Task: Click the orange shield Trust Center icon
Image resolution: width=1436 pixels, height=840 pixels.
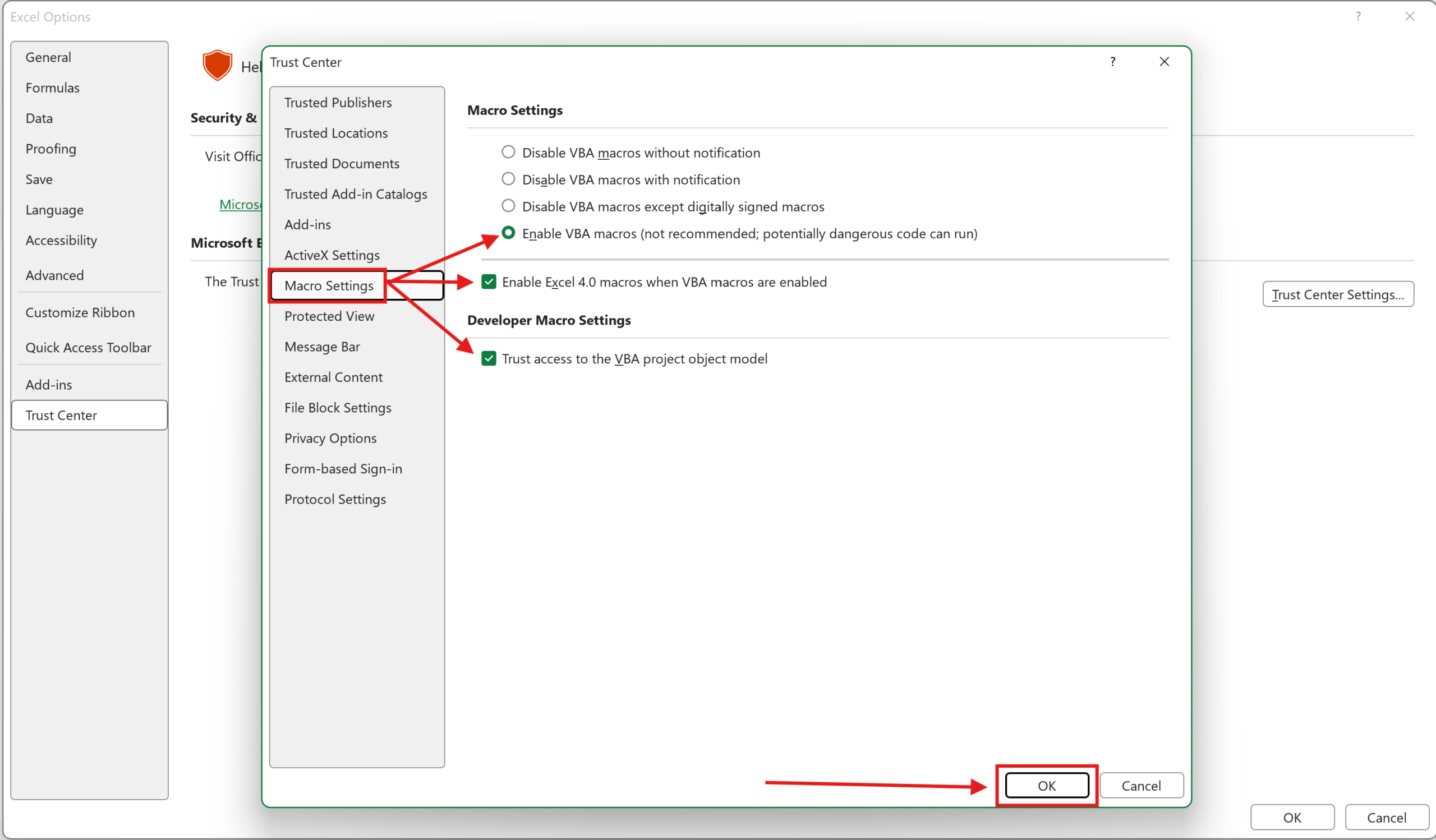Action: [217, 66]
